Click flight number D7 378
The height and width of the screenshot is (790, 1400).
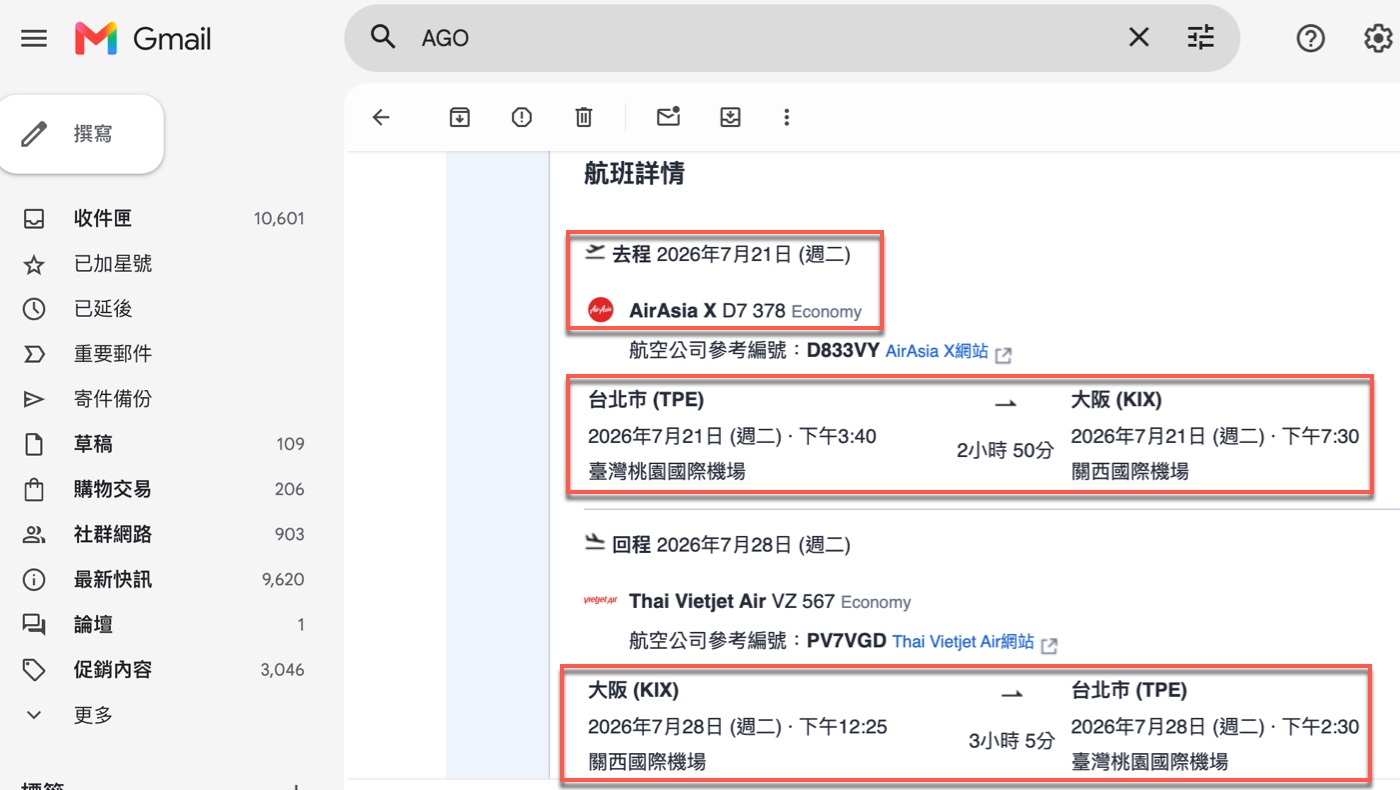(x=753, y=310)
